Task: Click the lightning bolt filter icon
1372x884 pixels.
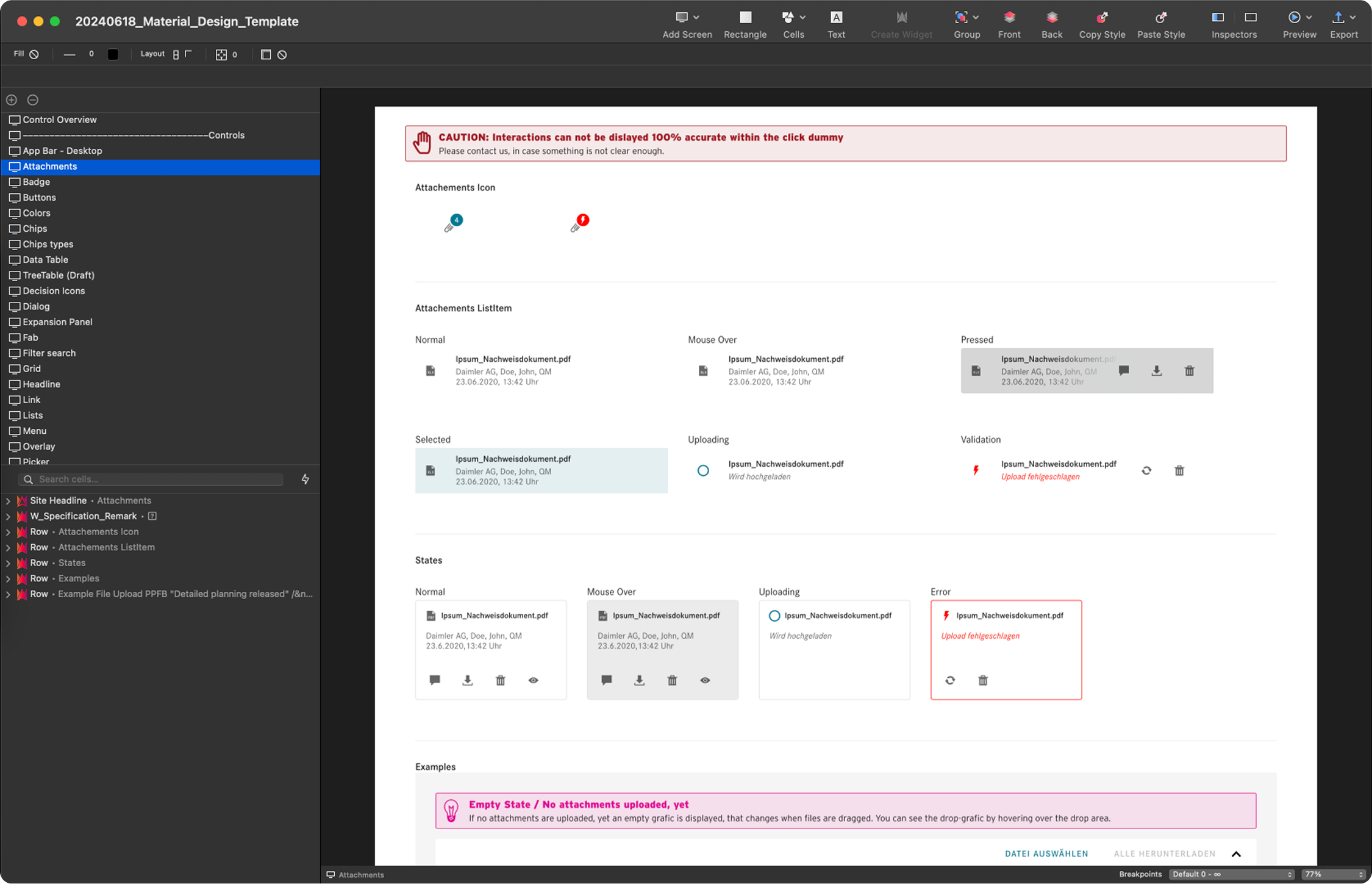Action: (x=305, y=480)
